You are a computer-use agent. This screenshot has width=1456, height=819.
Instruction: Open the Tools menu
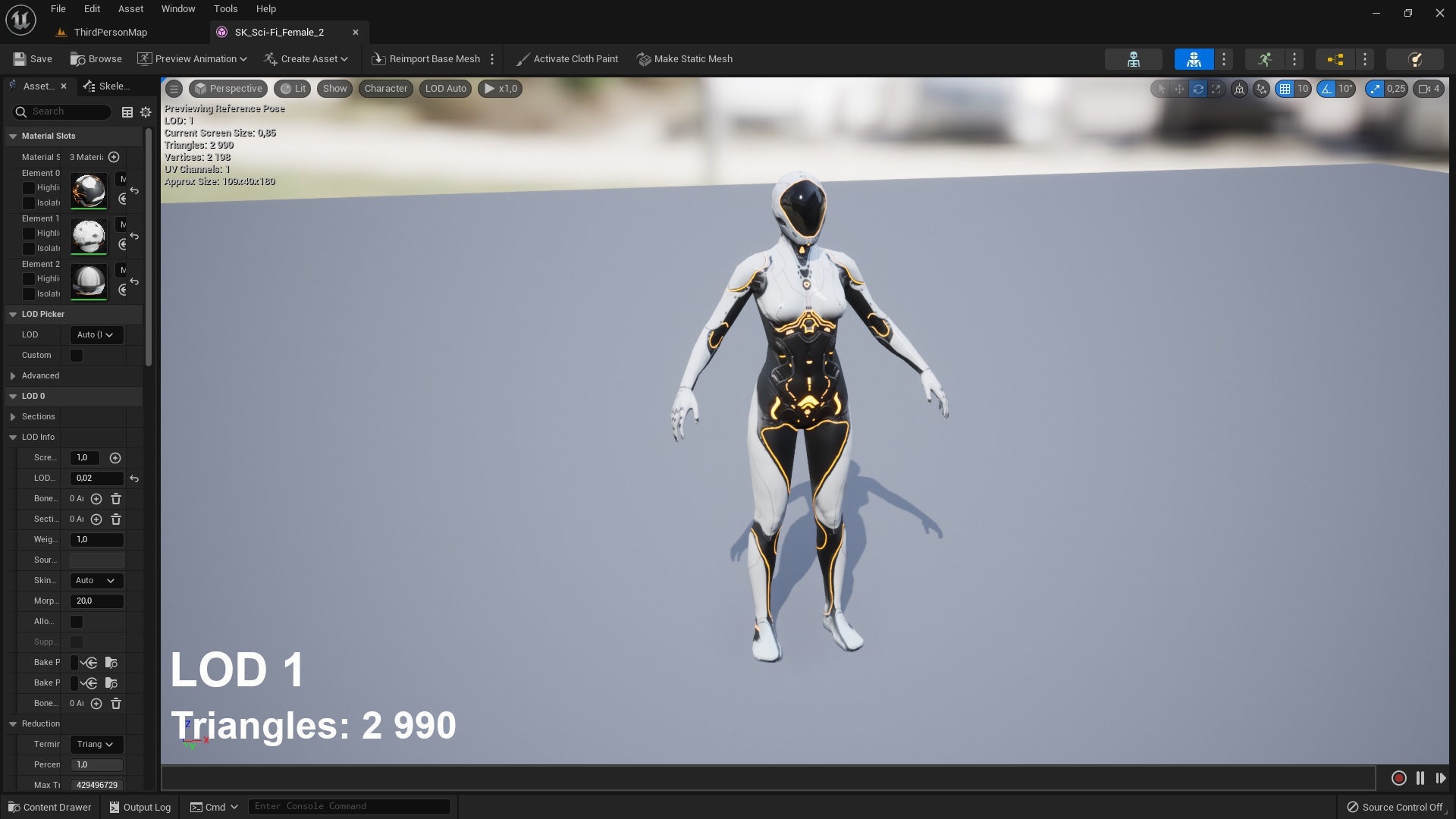225,9
